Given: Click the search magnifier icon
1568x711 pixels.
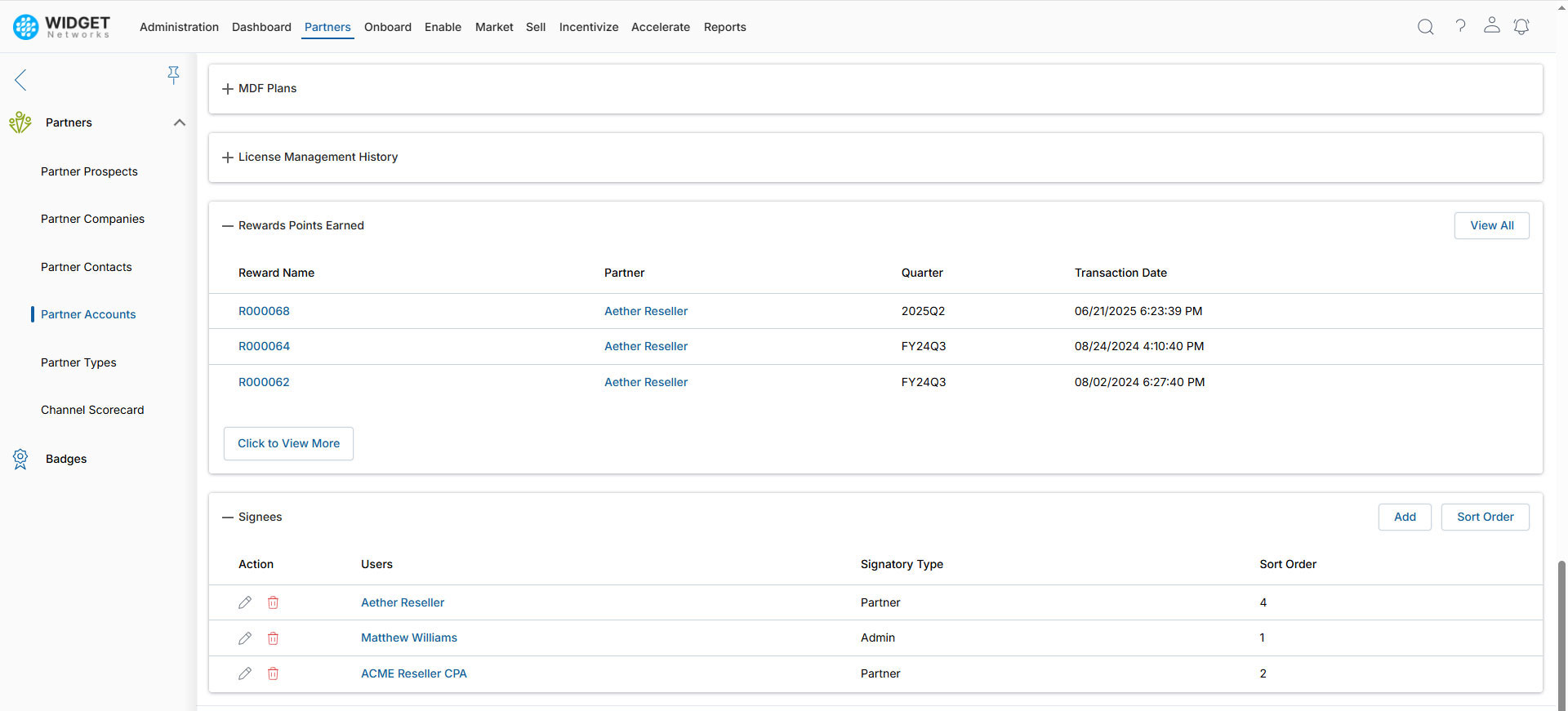Looking at the screenshot, I should (1425, 27).
